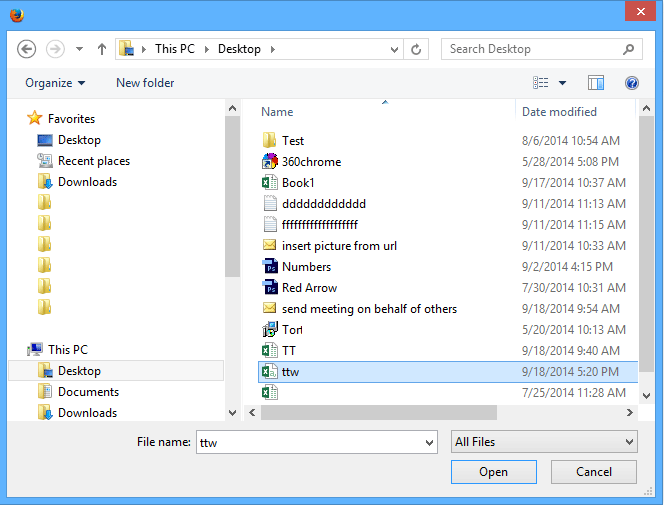Refresh the Desktop folder view

[x=416, y=50]
